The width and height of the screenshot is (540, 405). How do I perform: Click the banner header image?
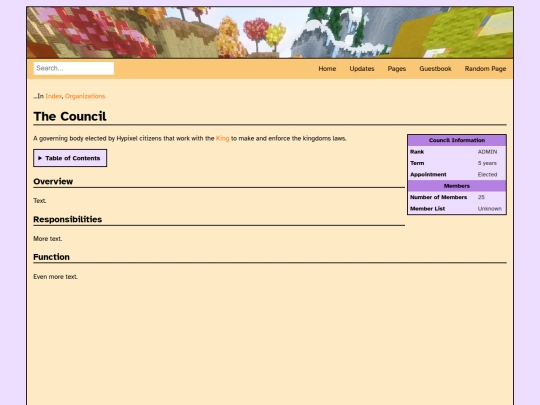click(x=270, y=32)
